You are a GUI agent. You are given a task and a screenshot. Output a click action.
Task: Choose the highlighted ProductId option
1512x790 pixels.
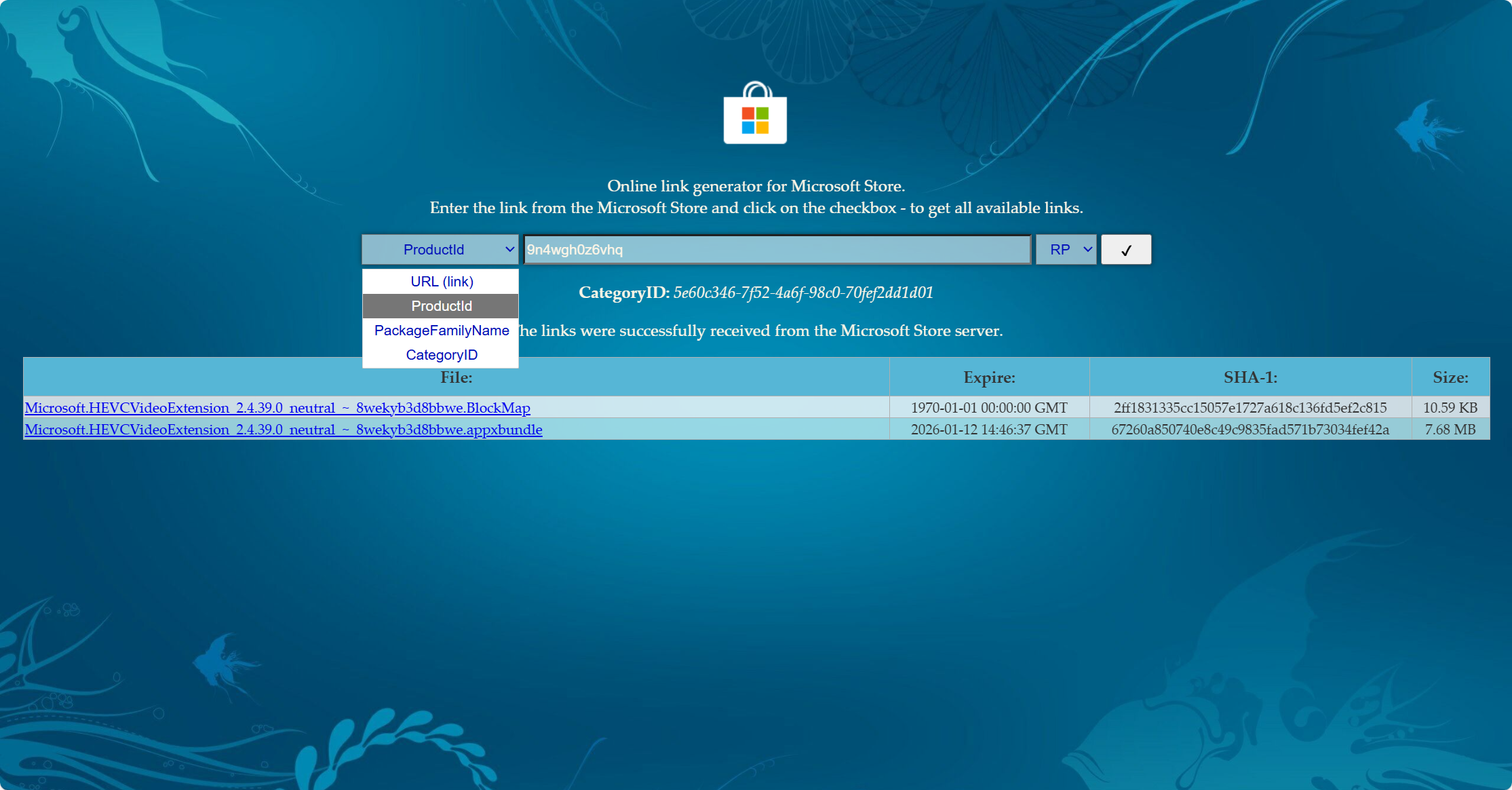point(441,306)
